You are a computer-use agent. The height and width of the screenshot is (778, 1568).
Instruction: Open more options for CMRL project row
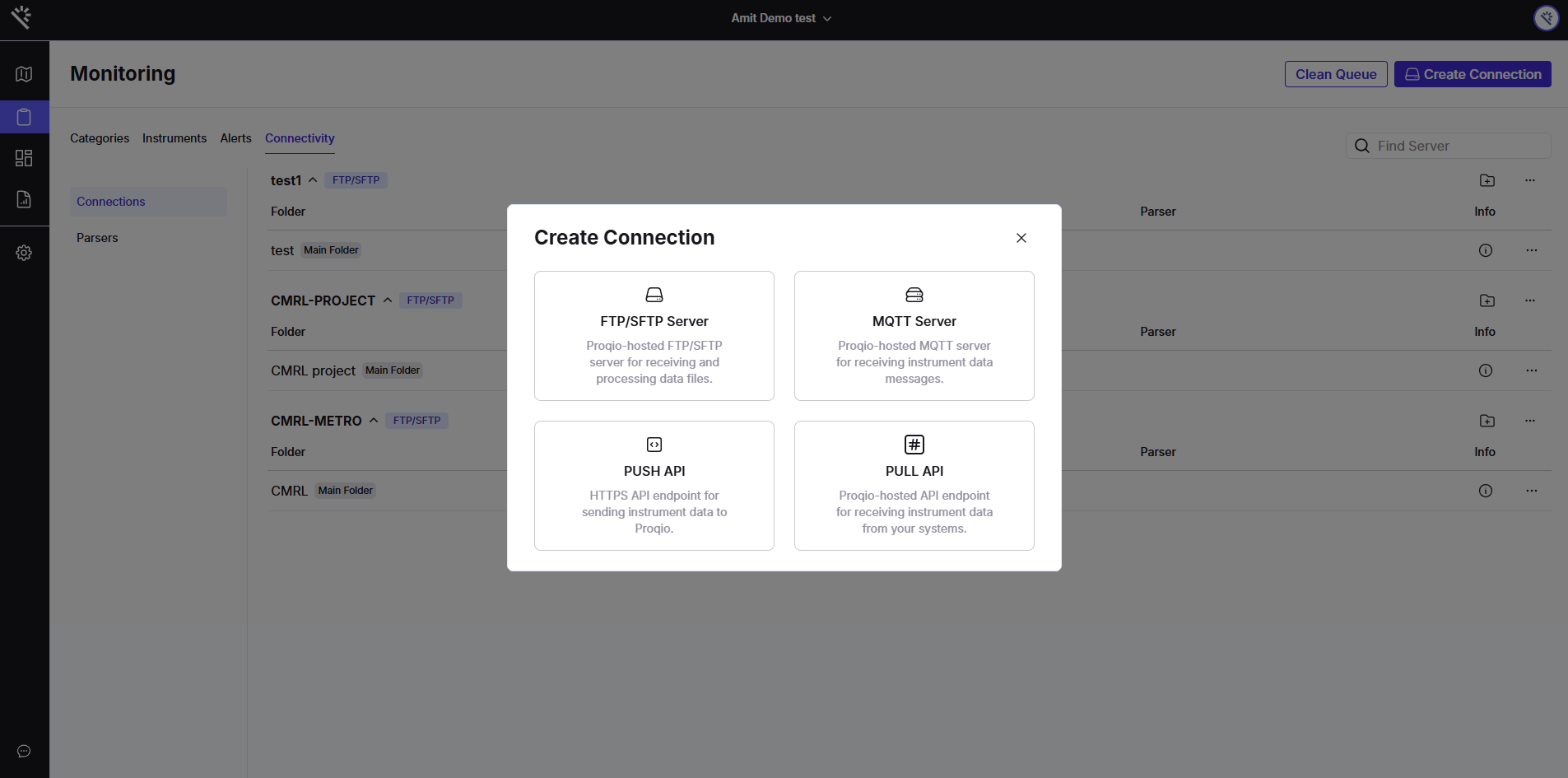[1532, 370]
